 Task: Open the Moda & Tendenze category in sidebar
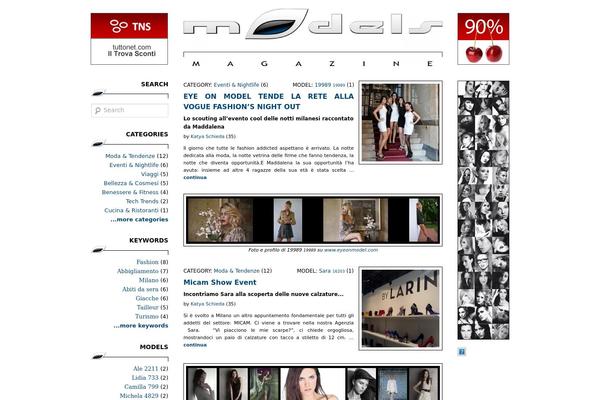(x=130, y=156)
